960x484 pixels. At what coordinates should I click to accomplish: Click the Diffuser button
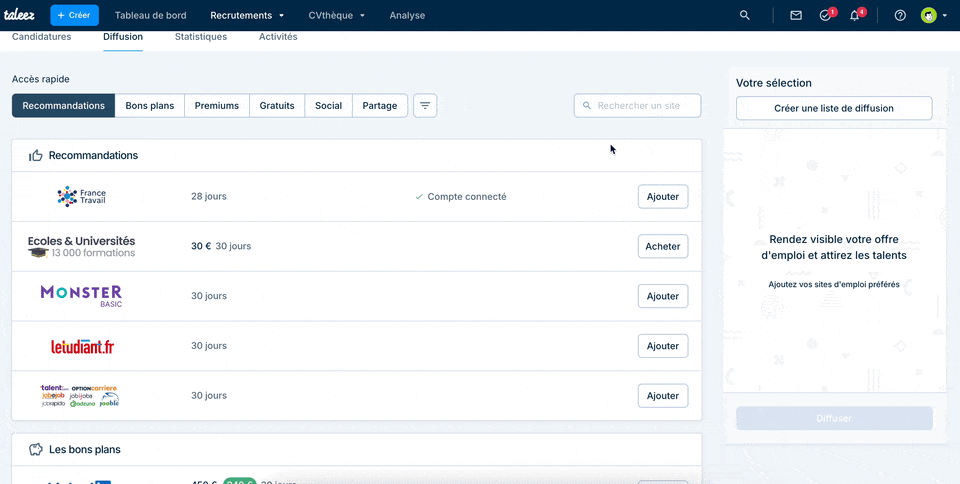(x=834, y=419)
